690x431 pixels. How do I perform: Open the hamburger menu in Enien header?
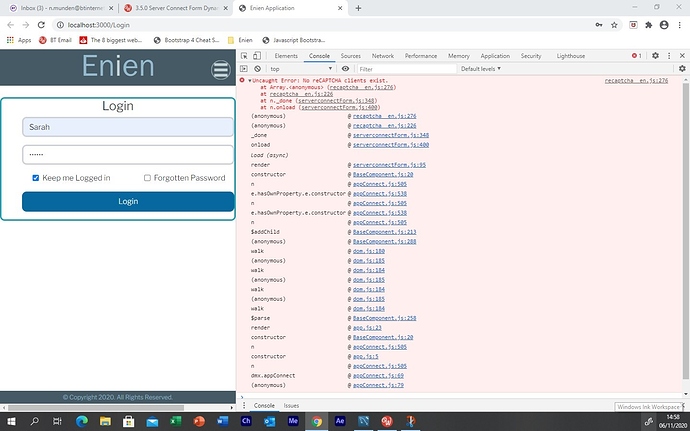click(x=221, y=69)
